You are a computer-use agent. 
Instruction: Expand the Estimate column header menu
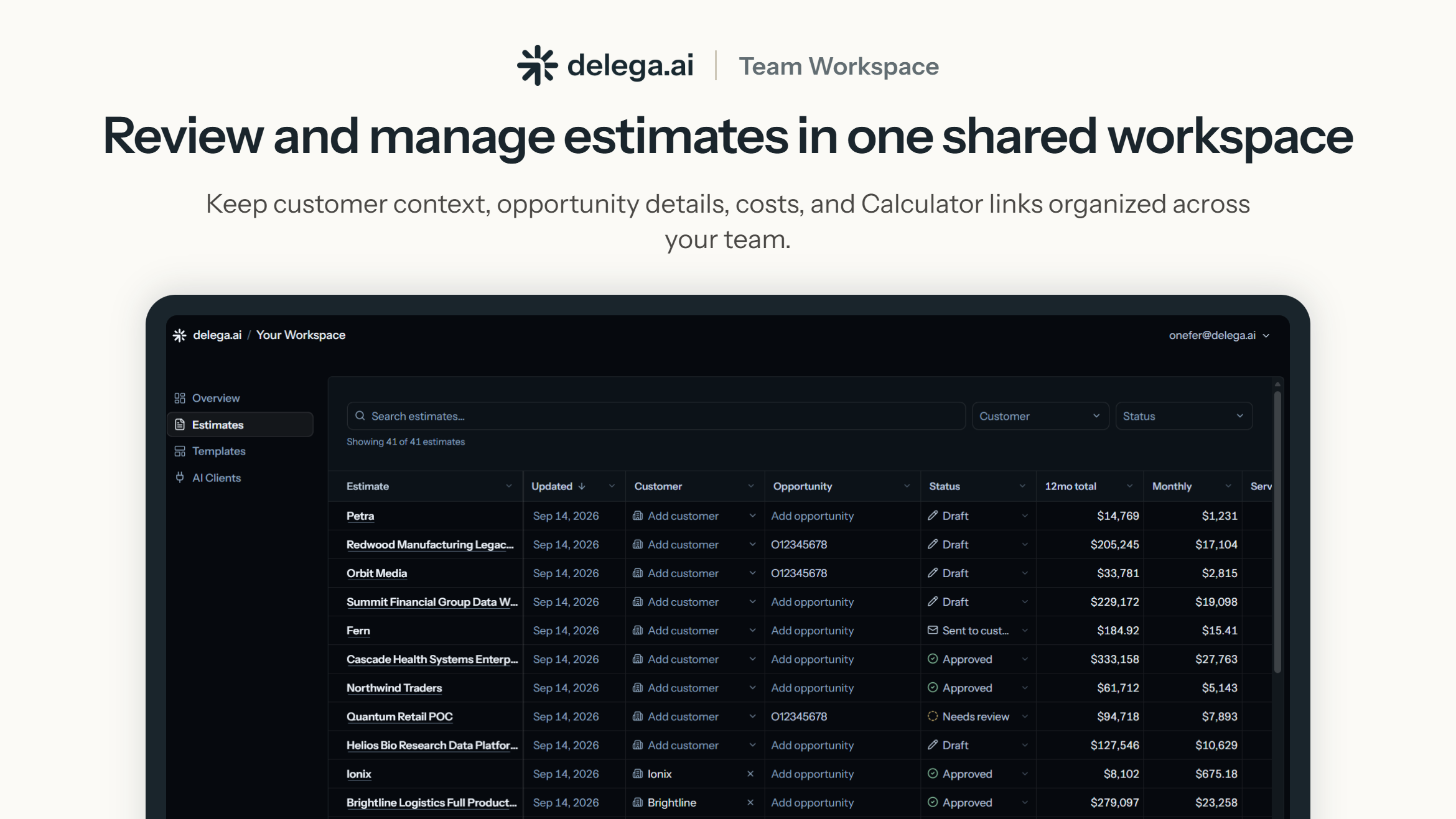(509, 486)
